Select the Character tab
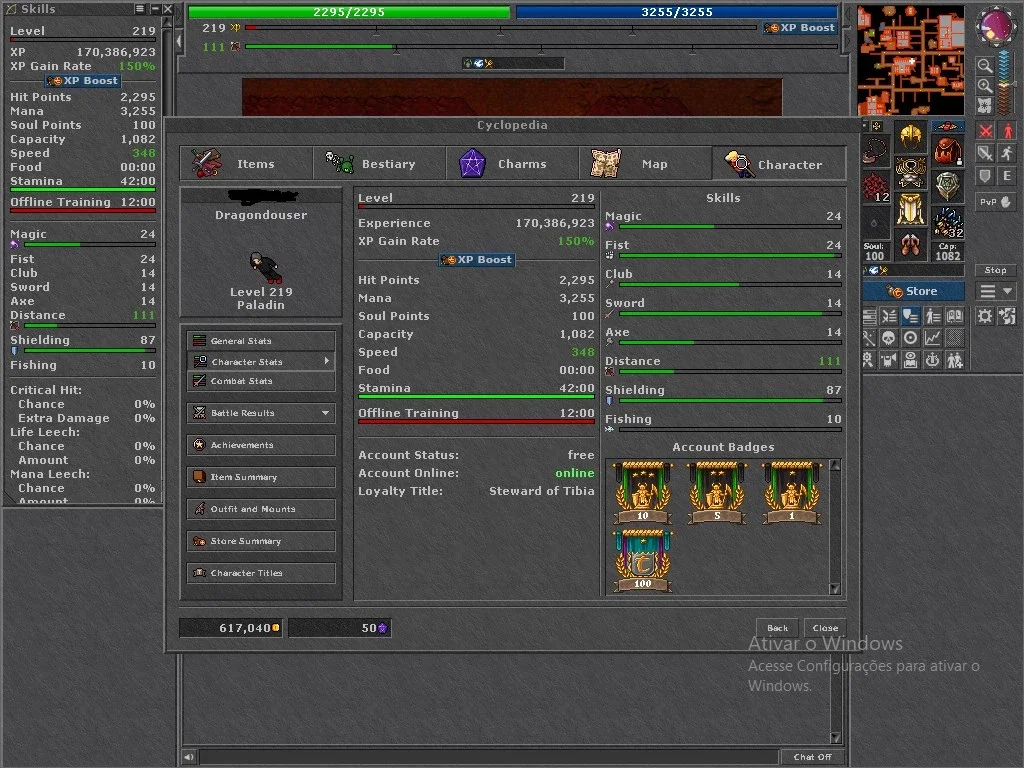 click(779, 163)
